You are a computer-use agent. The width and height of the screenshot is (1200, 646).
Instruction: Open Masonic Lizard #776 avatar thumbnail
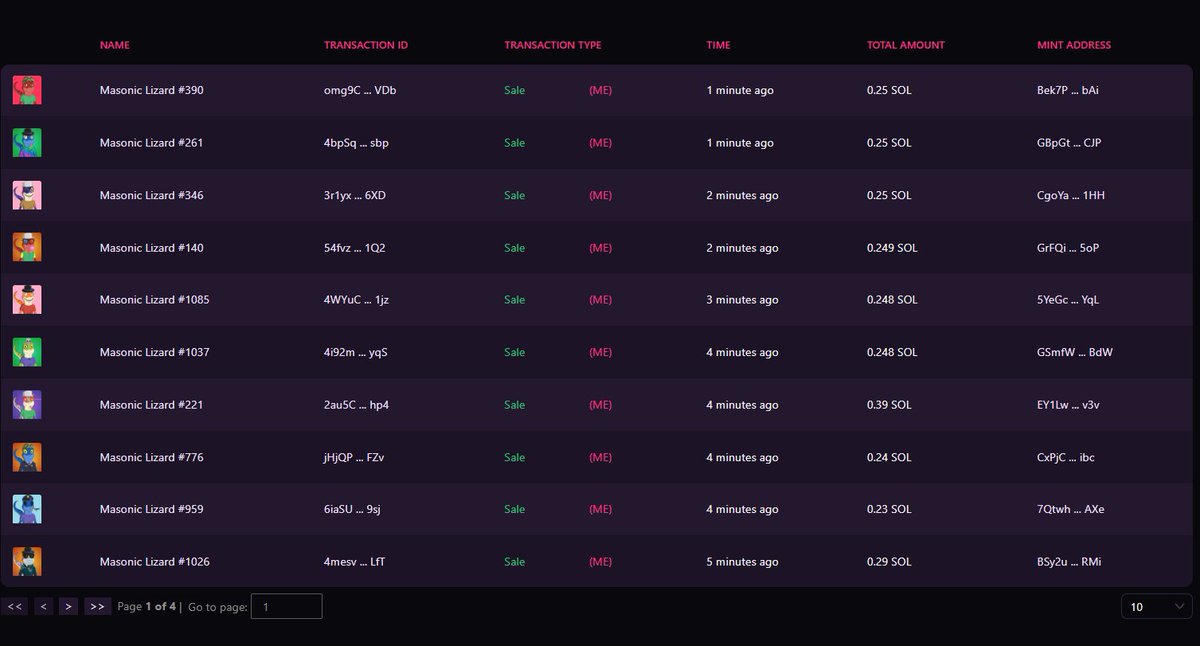(x=27, y=457)
